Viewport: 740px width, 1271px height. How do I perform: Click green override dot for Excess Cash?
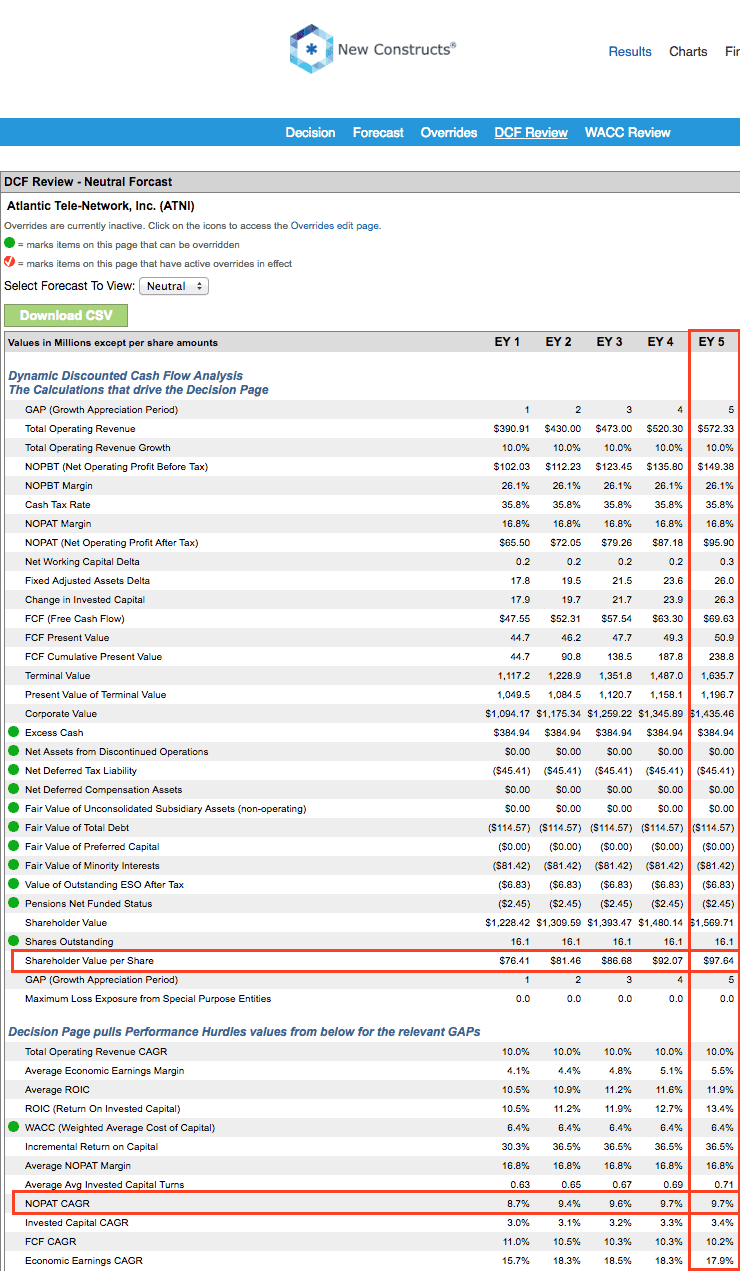click(x=13, y=732)
